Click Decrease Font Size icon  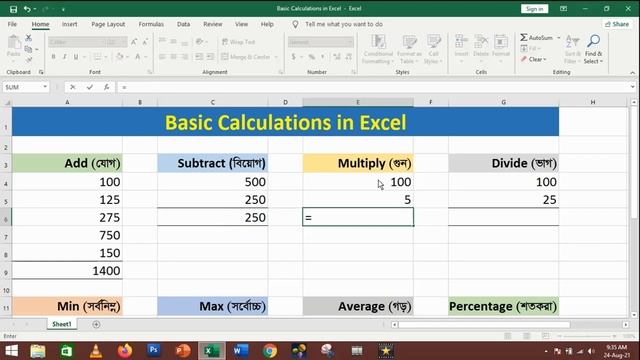coord(145,42)
